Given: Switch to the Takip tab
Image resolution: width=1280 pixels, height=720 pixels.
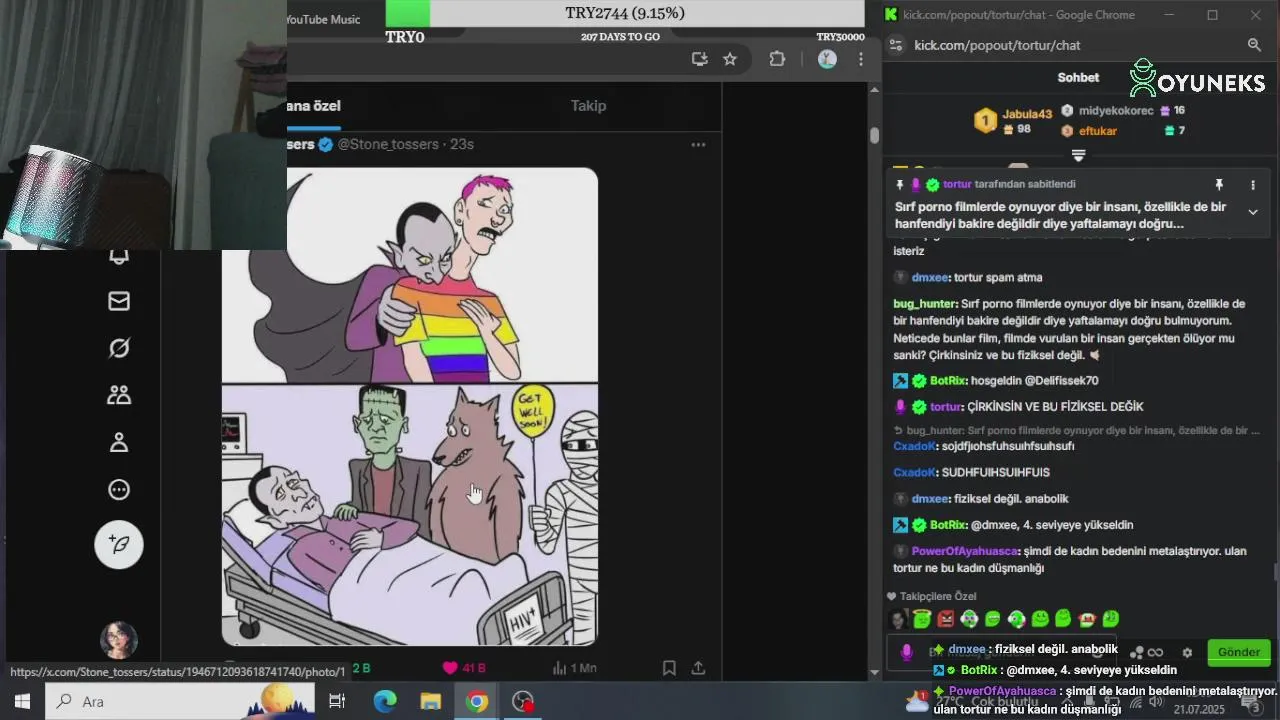Looking at the screenshot, I should tap(588, 105).
